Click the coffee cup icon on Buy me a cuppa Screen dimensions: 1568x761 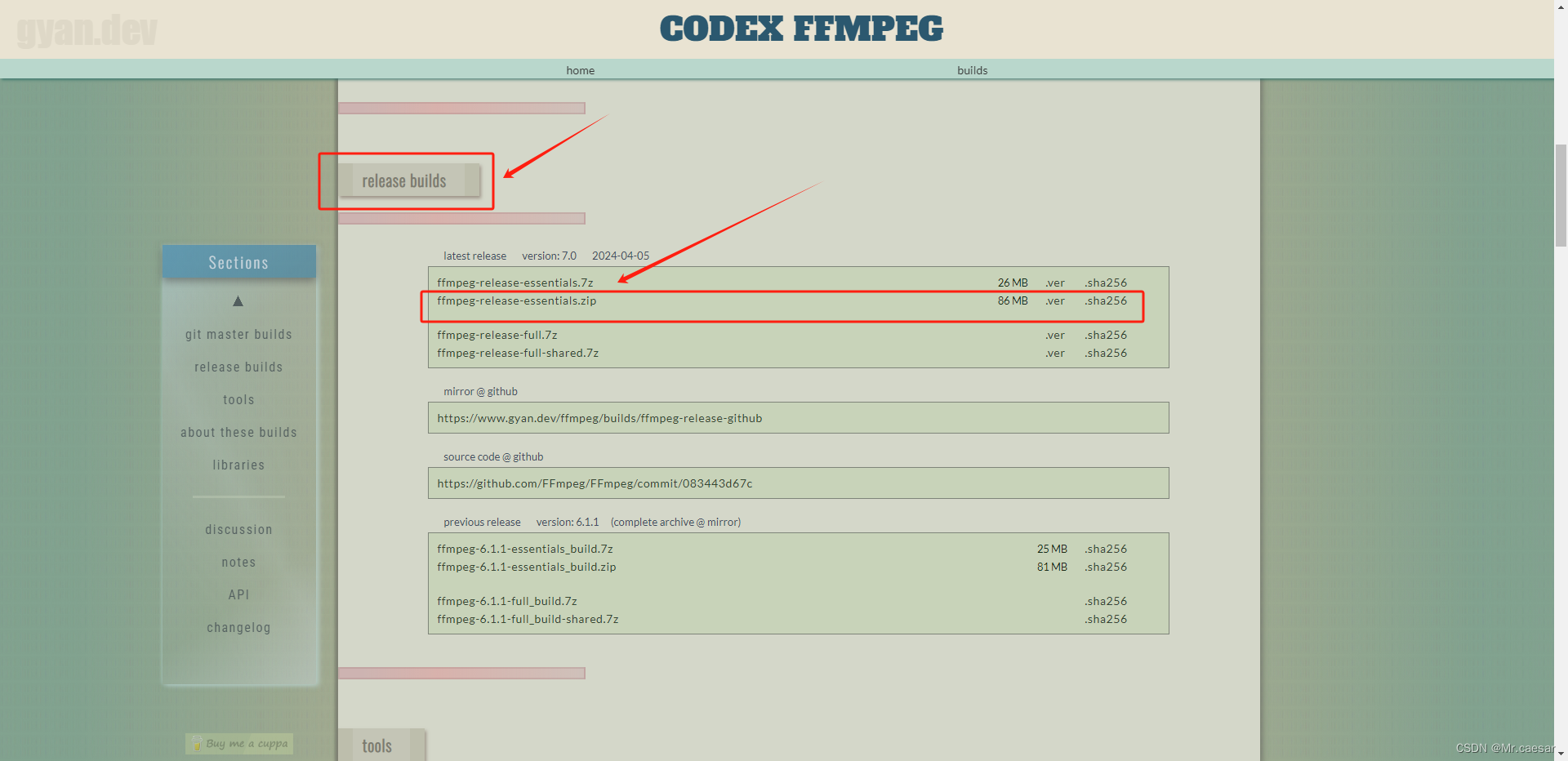tap(197, 743)
